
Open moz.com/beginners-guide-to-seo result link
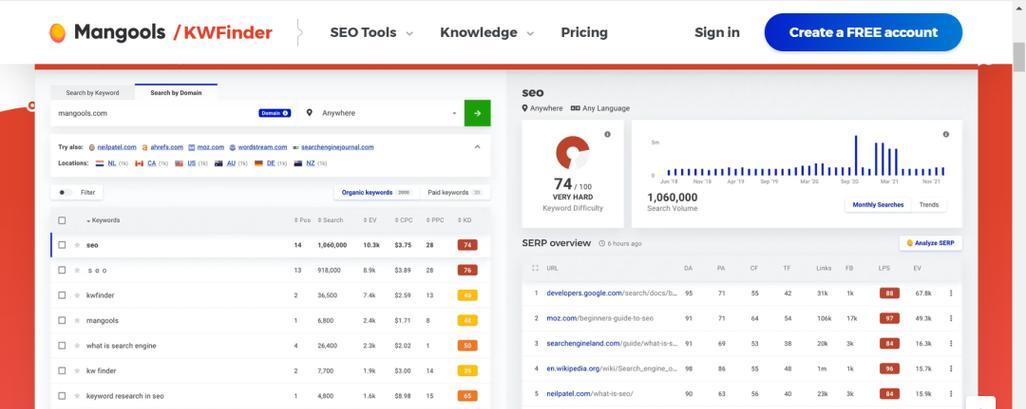pos(600,318)
